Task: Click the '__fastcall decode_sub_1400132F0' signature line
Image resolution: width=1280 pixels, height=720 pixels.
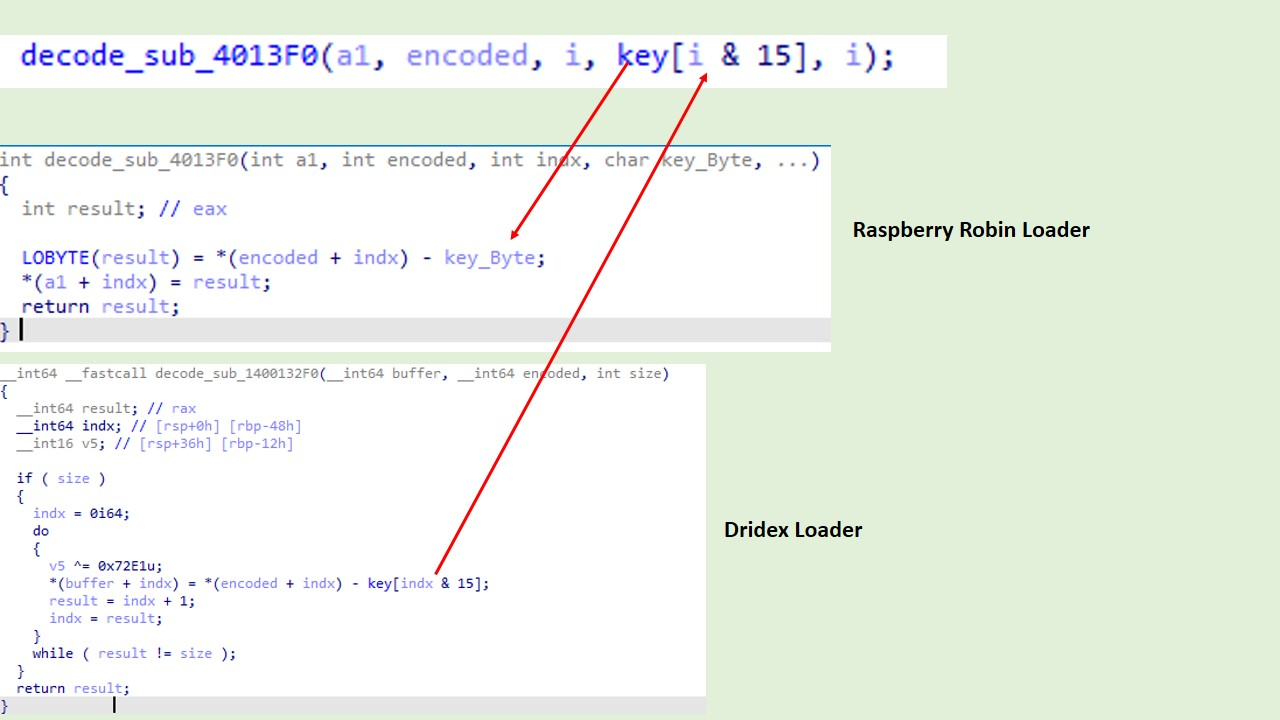Action: point(335,374)
